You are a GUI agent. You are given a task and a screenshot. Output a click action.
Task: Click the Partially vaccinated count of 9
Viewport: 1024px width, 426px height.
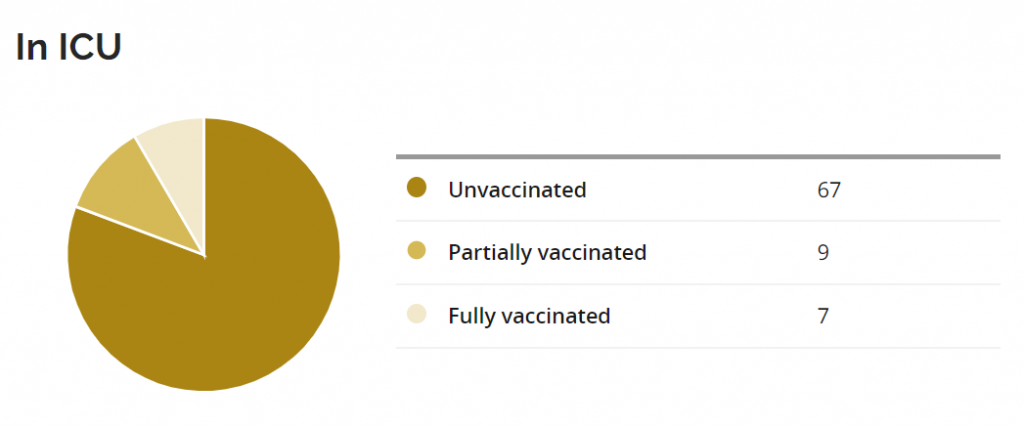pyautogui.click(x=823, y=252)
